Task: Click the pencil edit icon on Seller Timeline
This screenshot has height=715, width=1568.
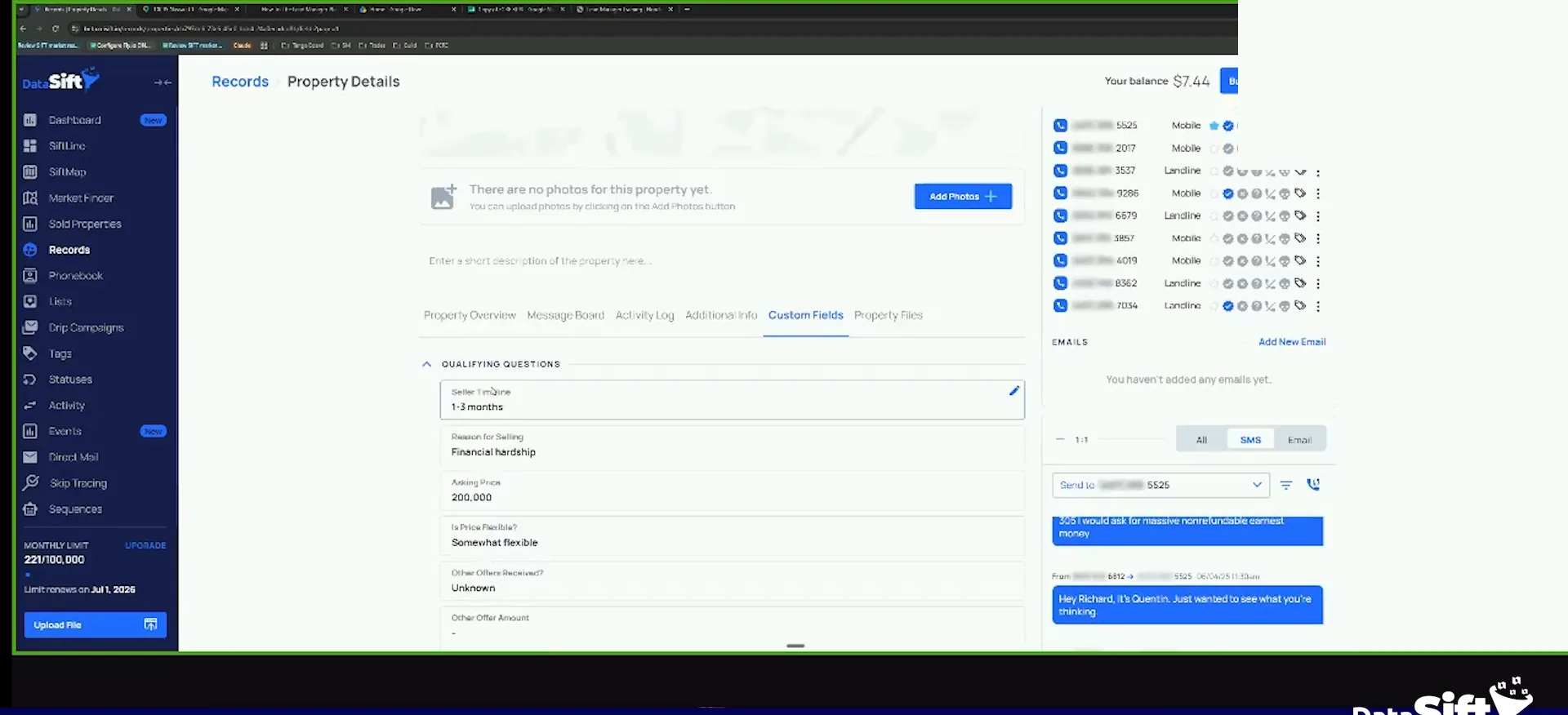Action: click(x=1013, y=391)
